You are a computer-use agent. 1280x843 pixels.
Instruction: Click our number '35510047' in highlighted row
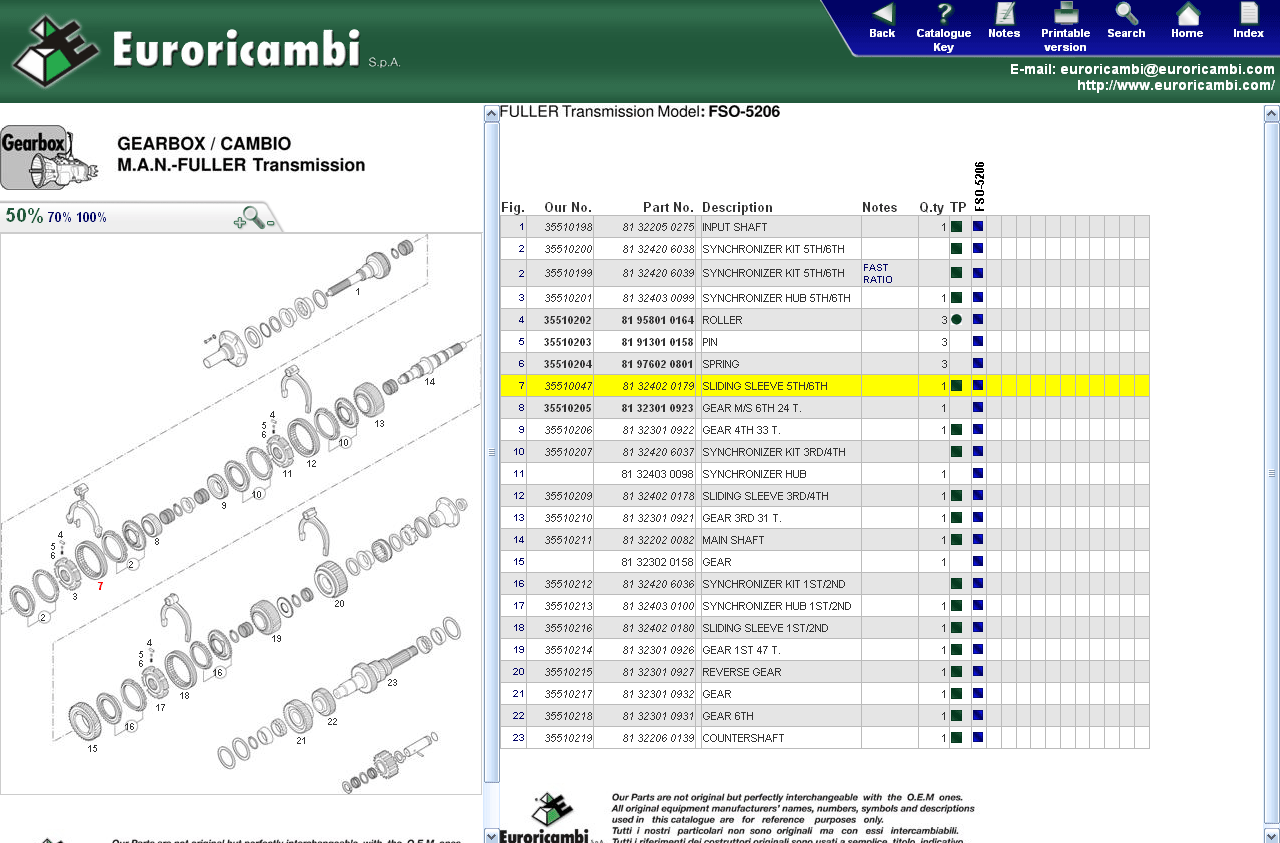pyautogui.click(x=568, y=386)
